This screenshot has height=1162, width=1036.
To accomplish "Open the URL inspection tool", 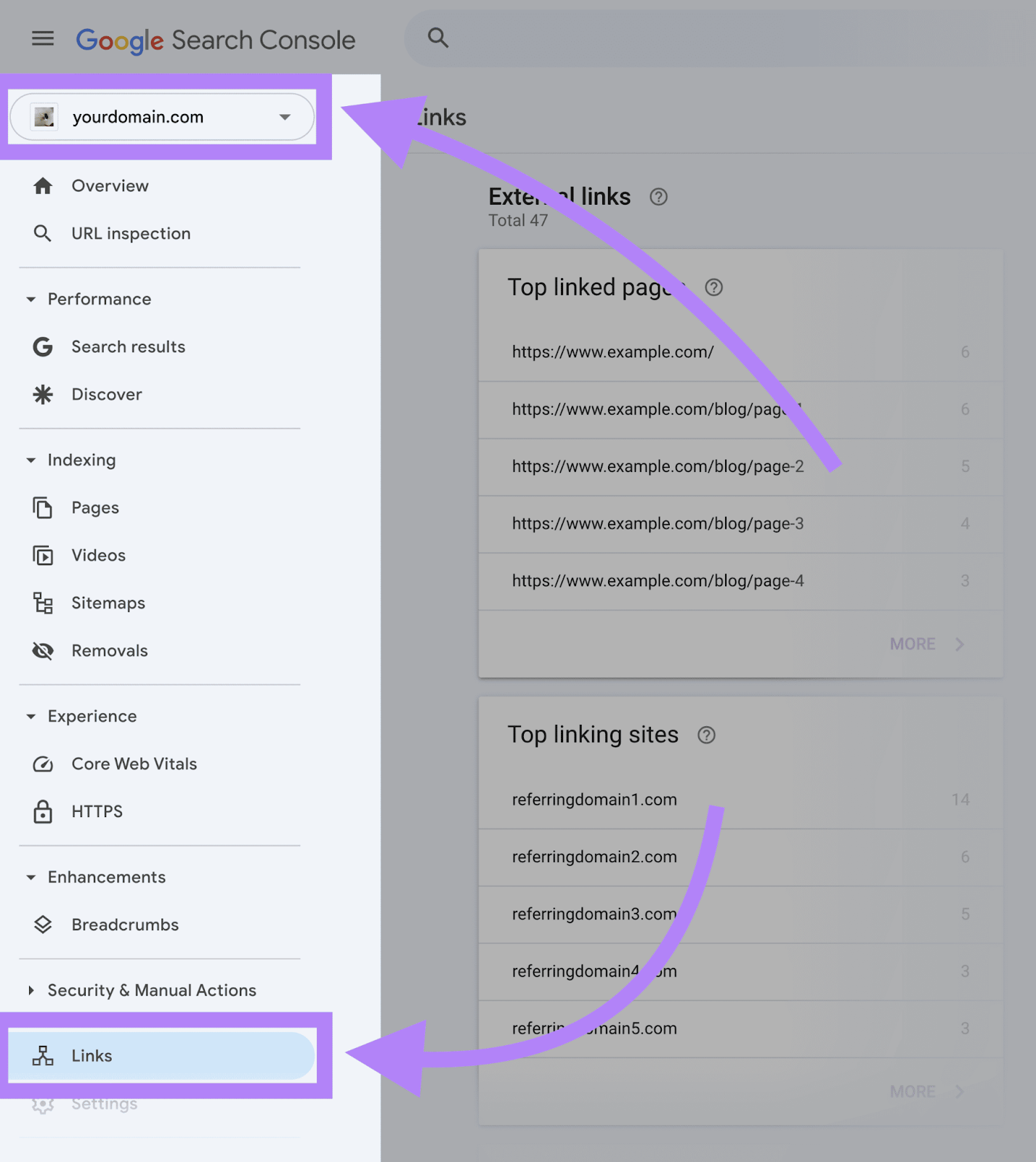I will (130, 234).
